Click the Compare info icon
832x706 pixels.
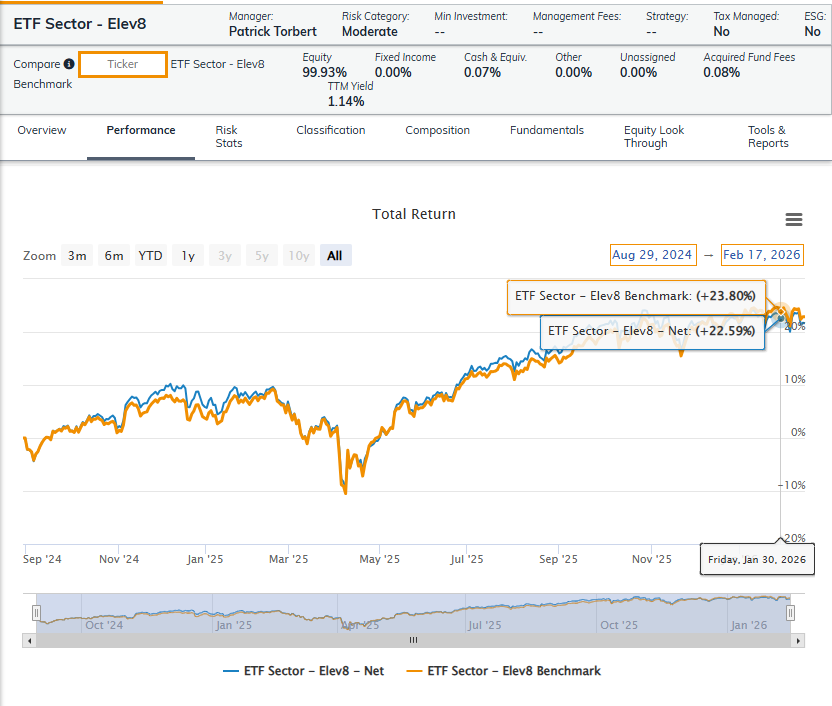[x=69, y=64]
